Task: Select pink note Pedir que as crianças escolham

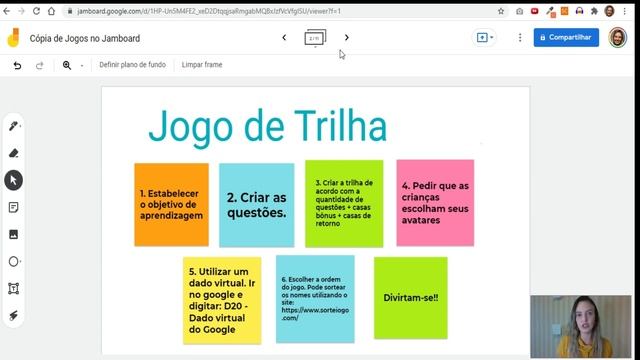Action: 435,203
